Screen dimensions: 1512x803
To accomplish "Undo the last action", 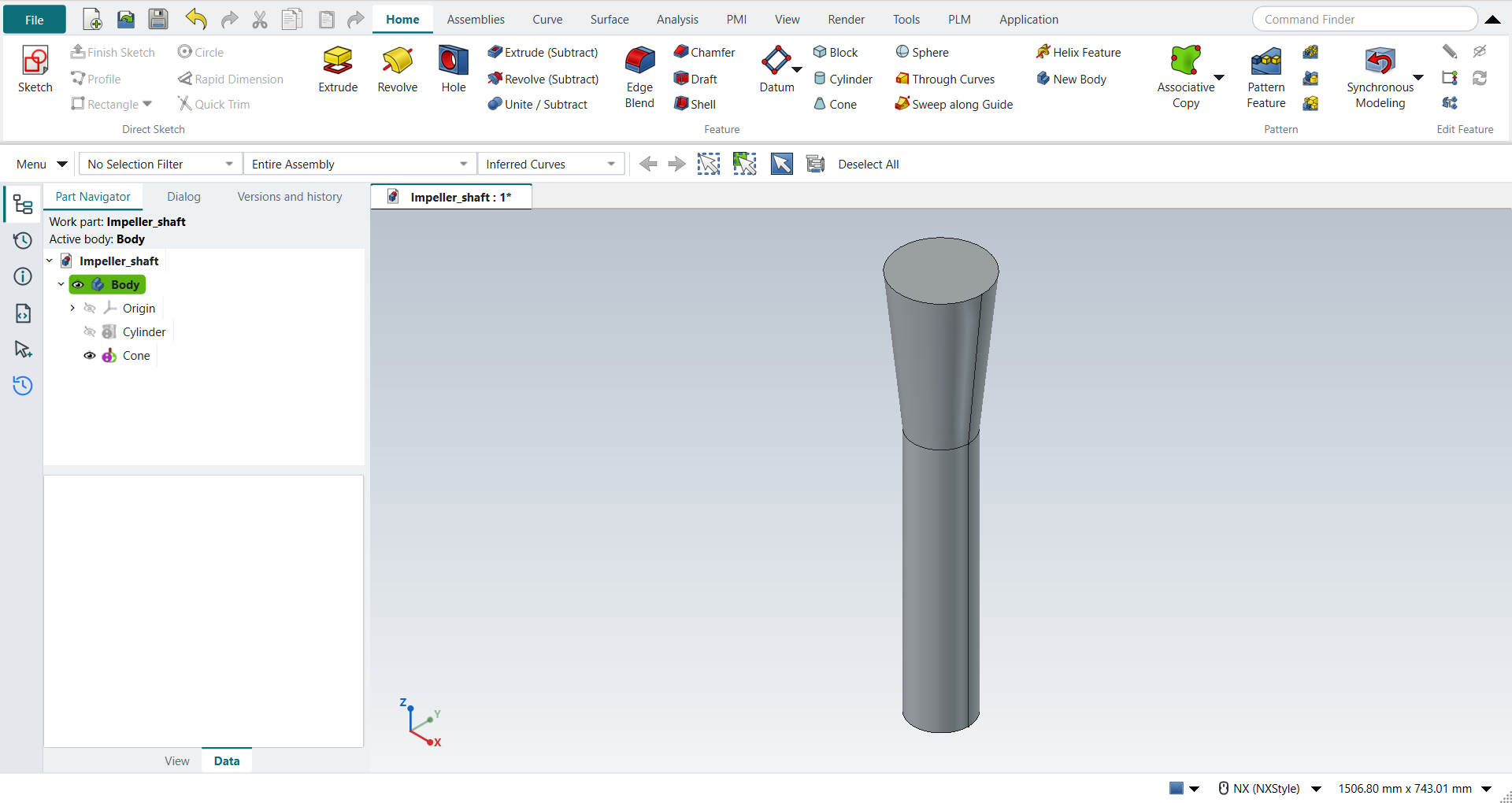I will coord(196,20).
